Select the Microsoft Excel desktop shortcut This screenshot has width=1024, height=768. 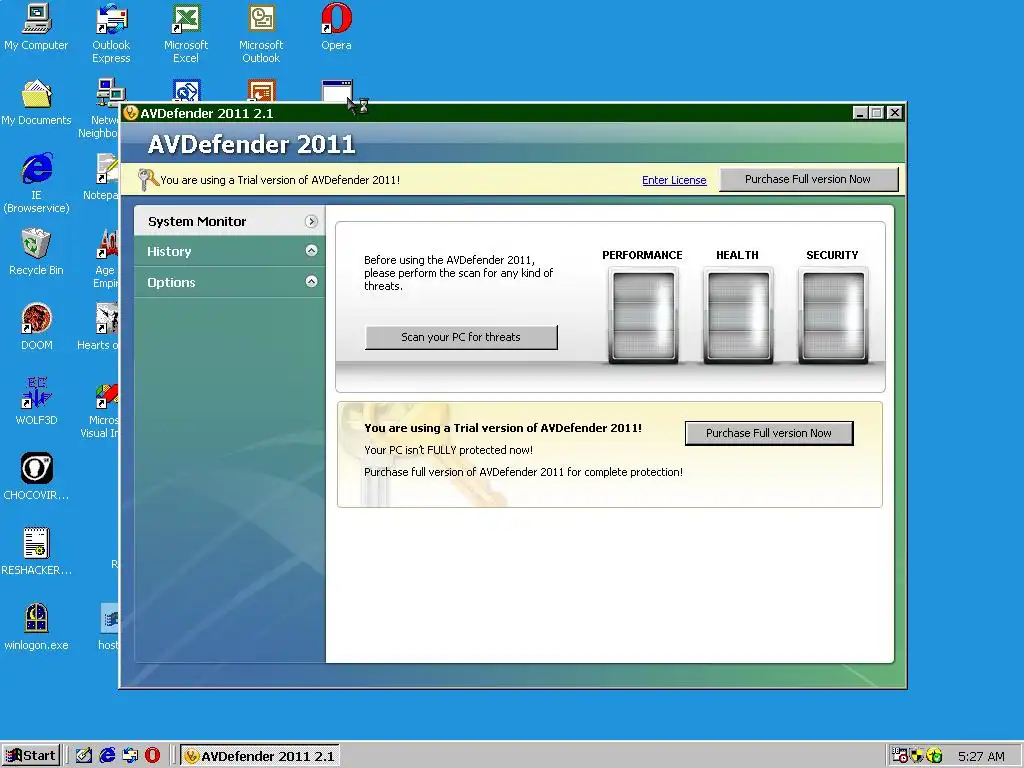point(186,33)
